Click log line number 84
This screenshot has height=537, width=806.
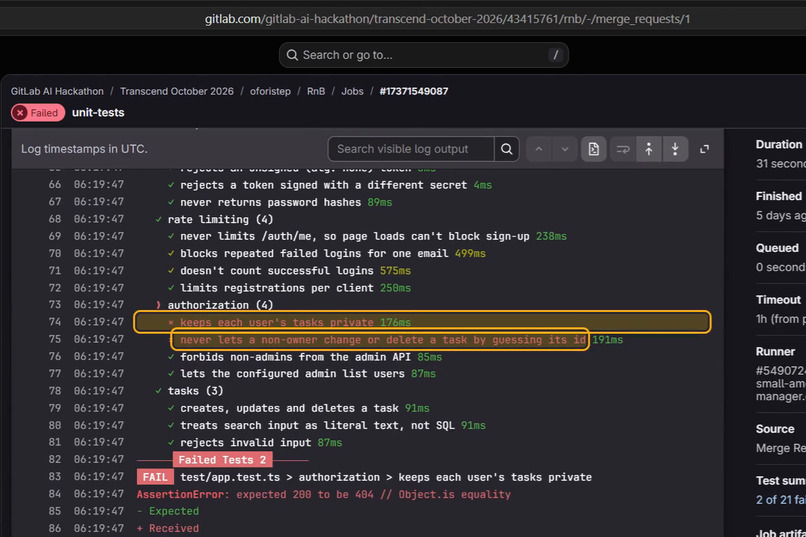tap(54, 494)
